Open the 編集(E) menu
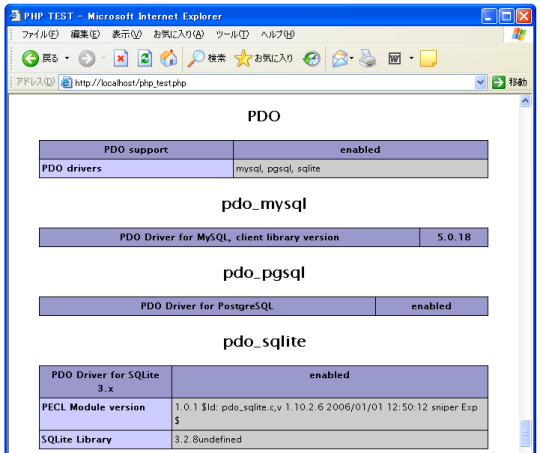 tap(85, 34)
